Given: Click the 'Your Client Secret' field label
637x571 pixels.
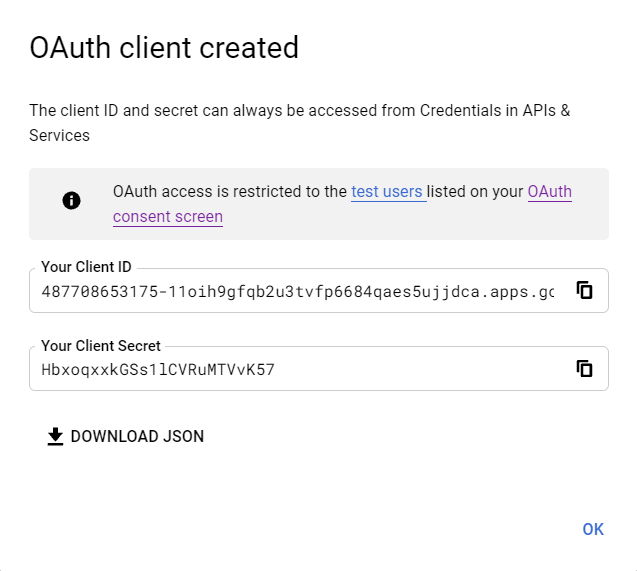Looking at the screenshot, I should (100, 346).
